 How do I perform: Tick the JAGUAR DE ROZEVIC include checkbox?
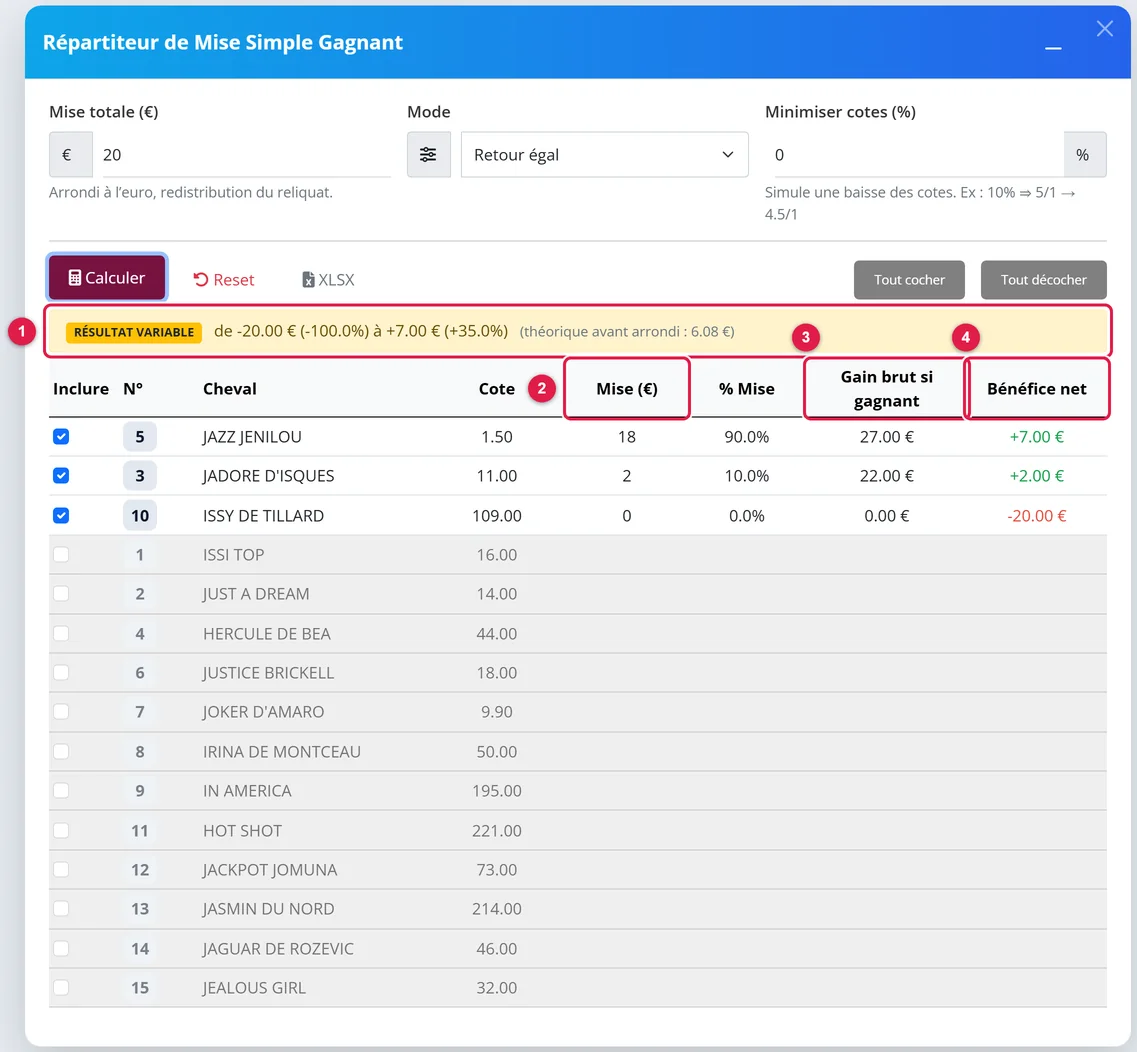[x=61, y=949]
